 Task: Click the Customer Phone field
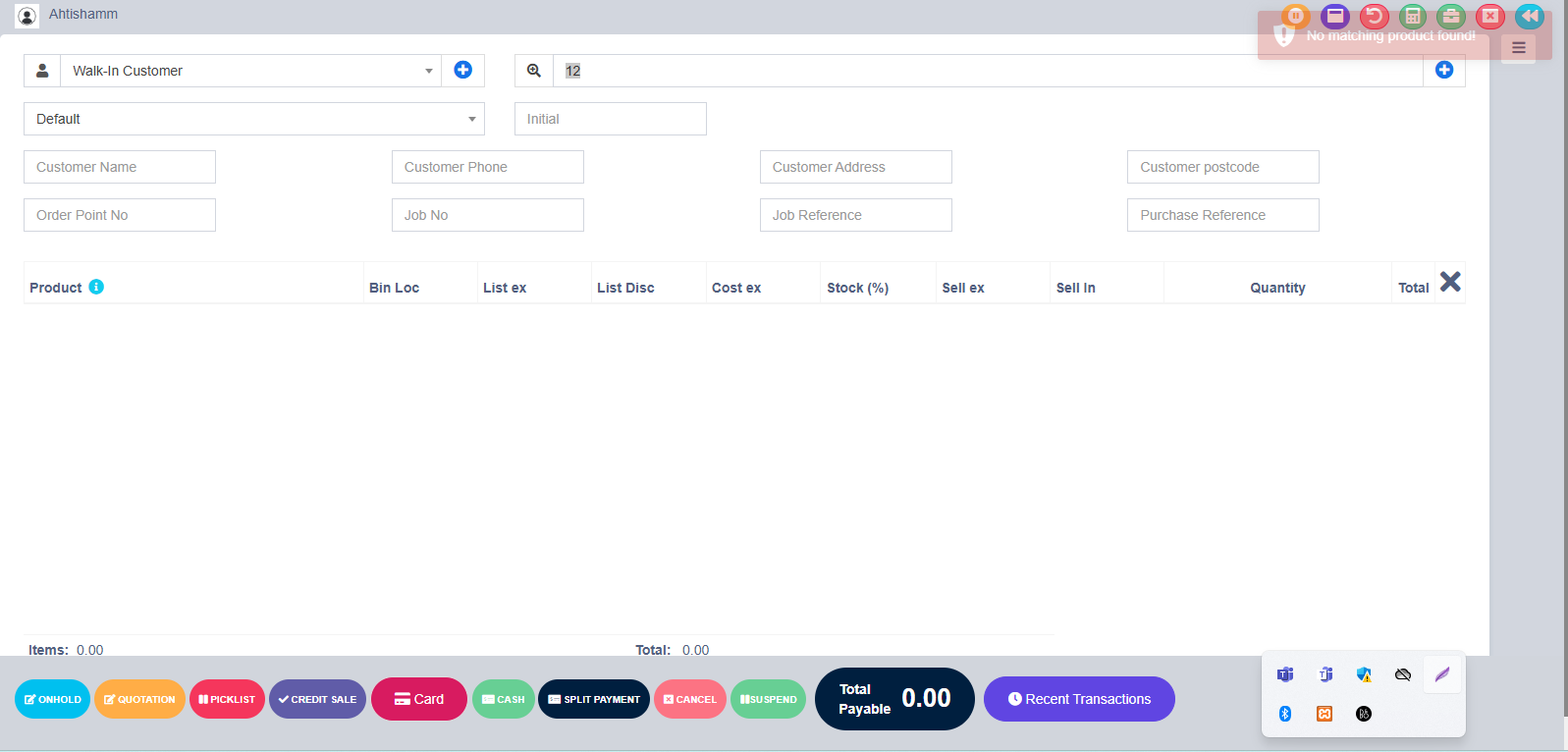pos(487,167)
